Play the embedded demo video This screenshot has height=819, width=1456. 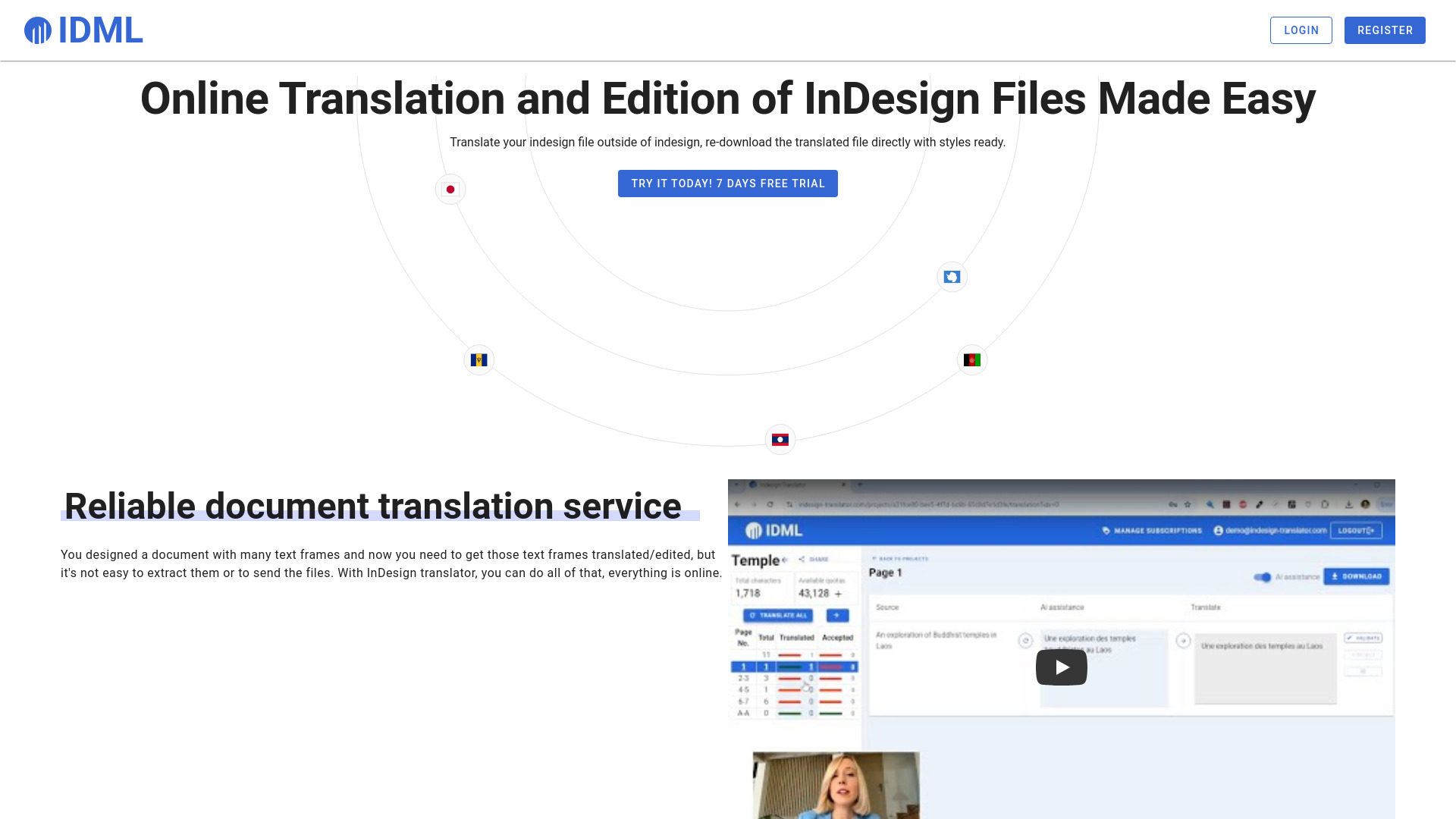click(x=1062, y=666)
